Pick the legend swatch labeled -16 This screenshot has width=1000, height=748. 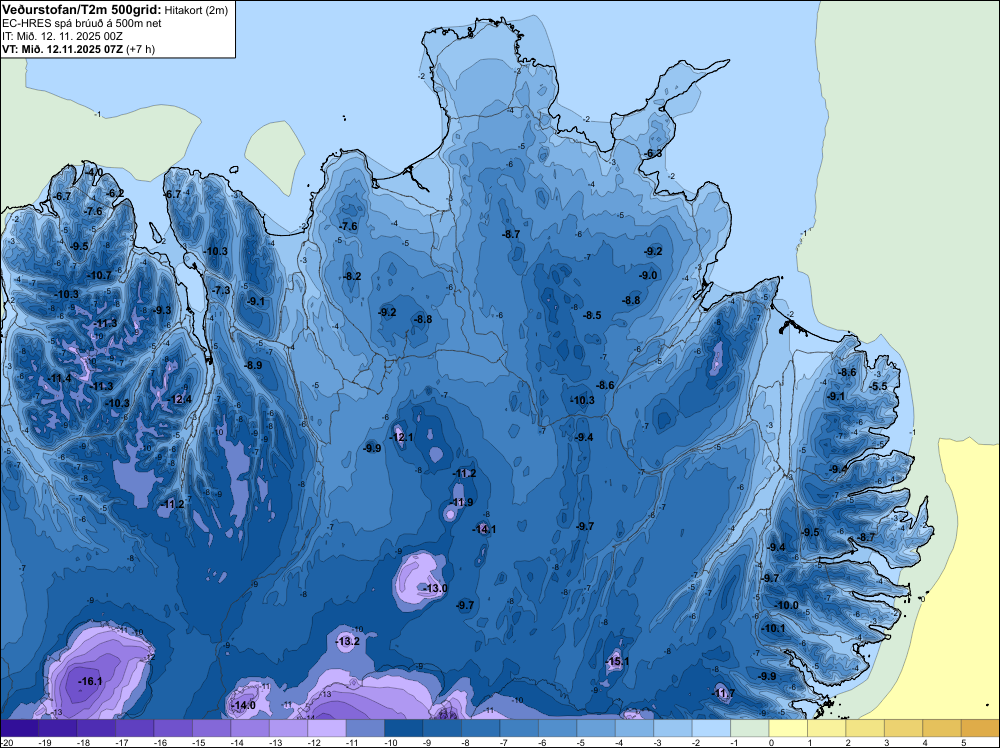pyautogui.click(x=173, y=728)
